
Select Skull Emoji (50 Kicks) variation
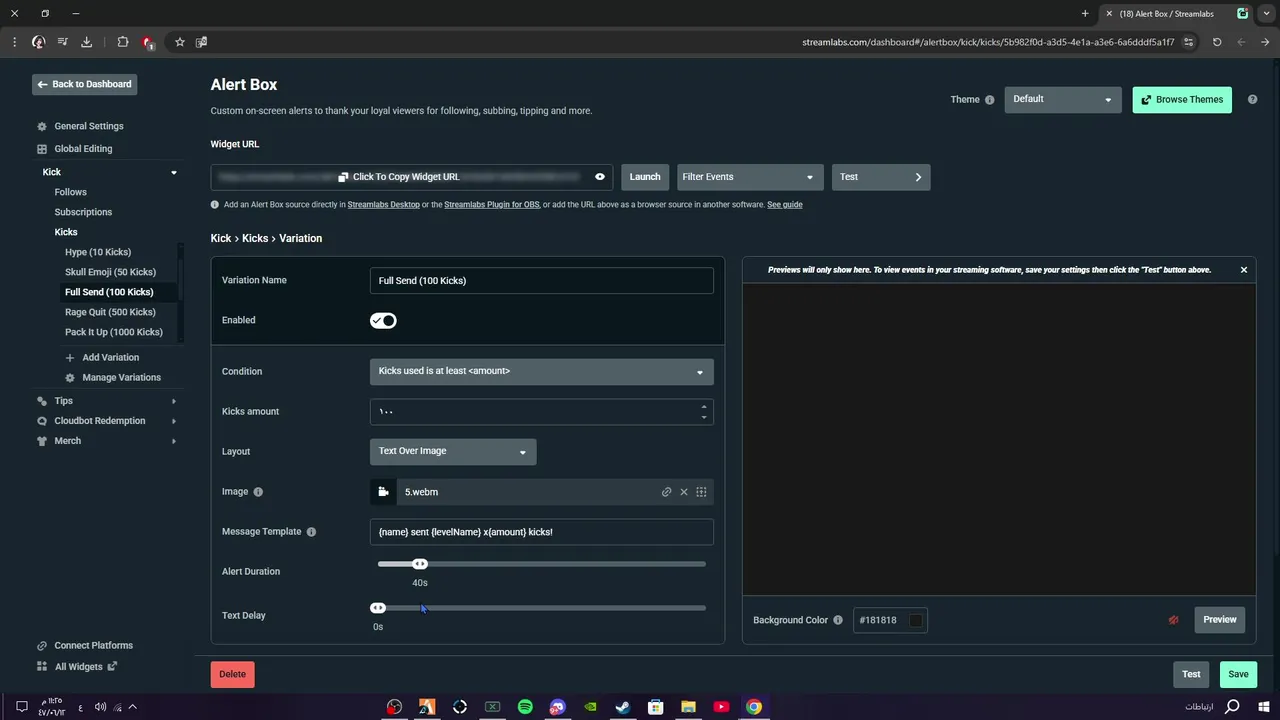pos(110,272)
